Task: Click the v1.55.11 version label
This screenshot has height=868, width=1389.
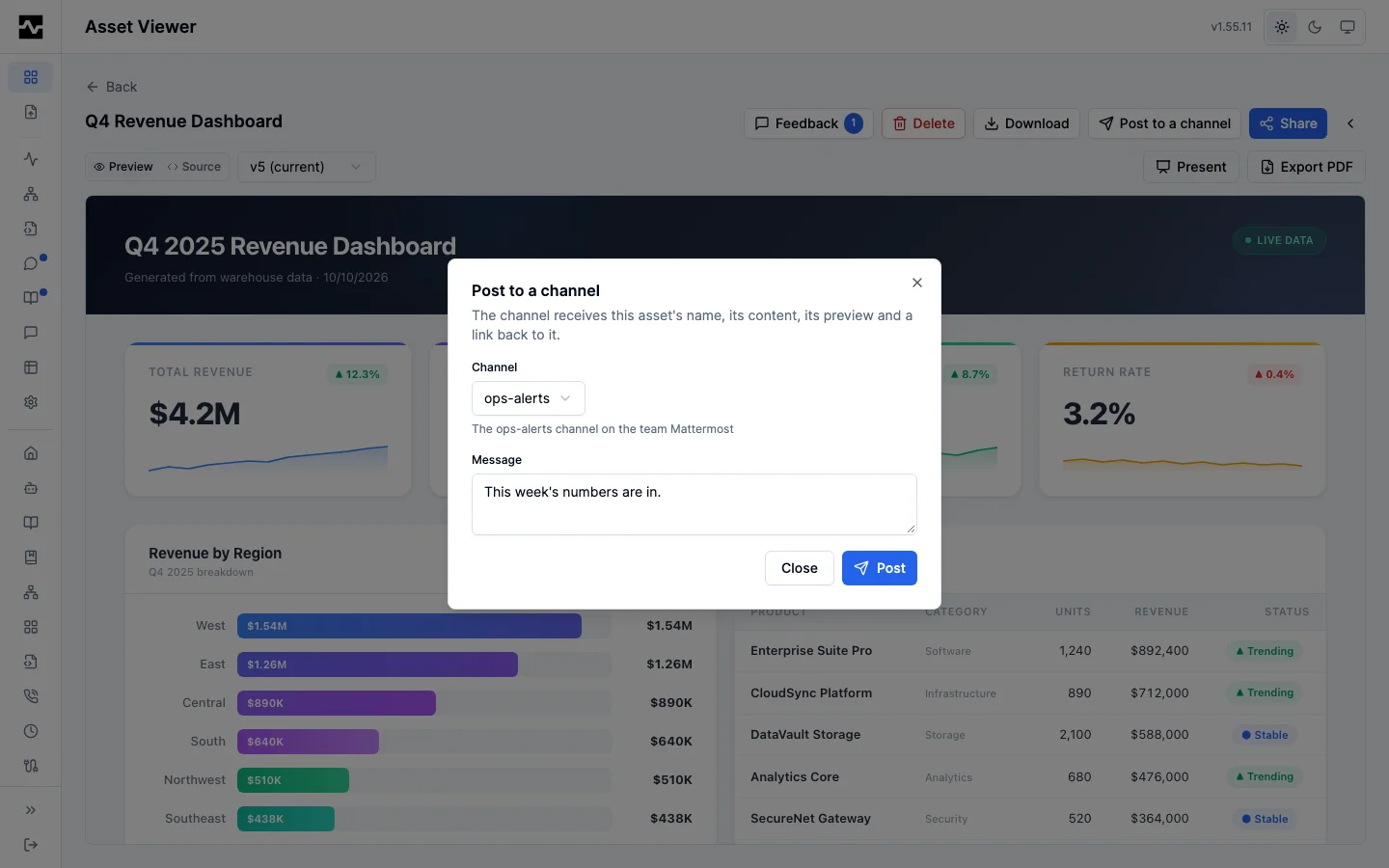Action: (1231, 27)
